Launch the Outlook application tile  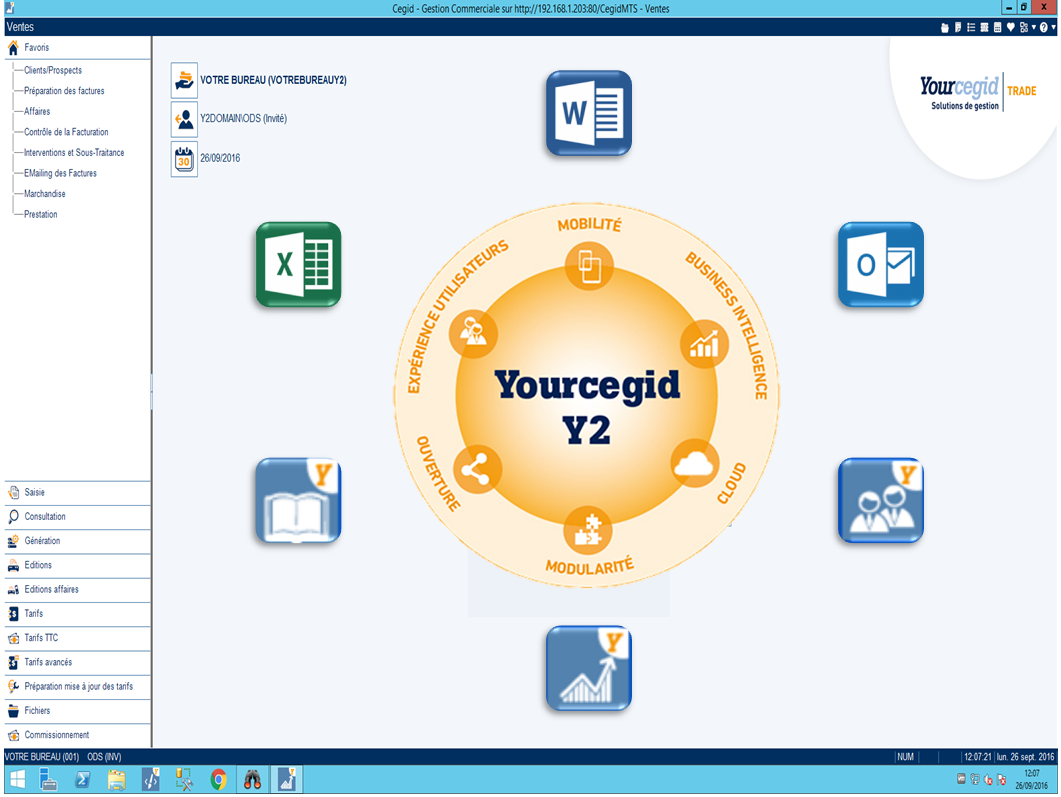coord(880,265)
